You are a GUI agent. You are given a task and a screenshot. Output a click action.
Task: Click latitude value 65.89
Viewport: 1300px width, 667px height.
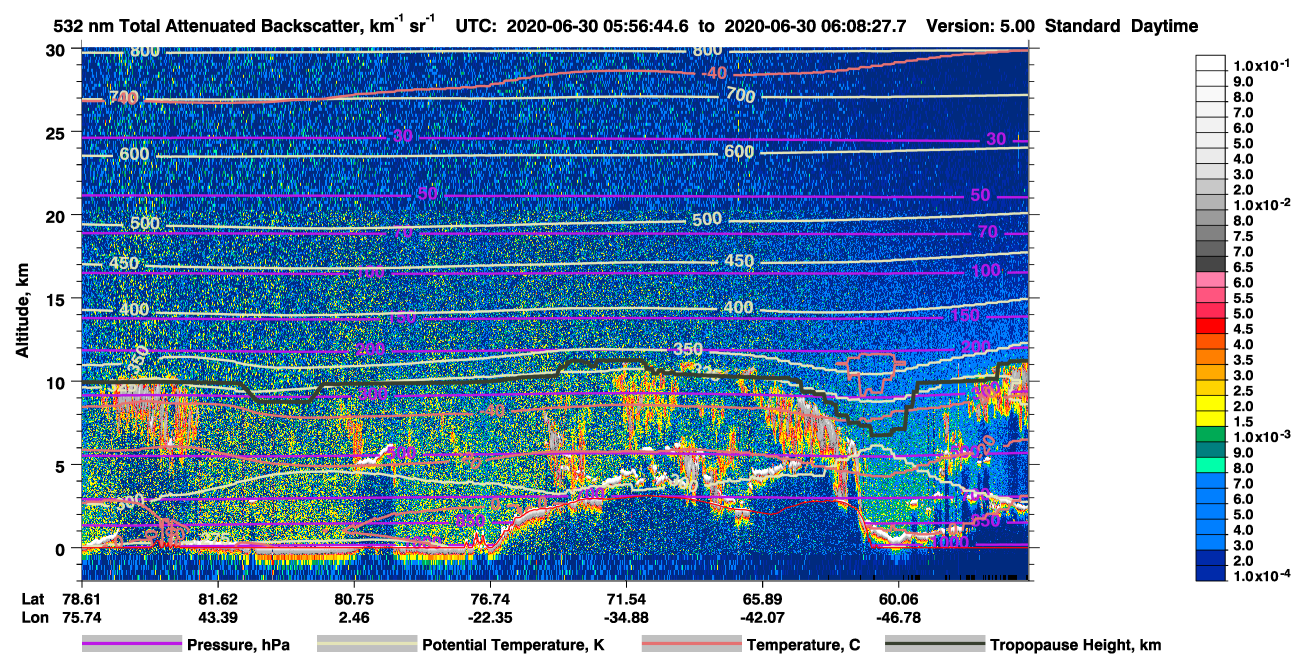click(x=761, y=598)
